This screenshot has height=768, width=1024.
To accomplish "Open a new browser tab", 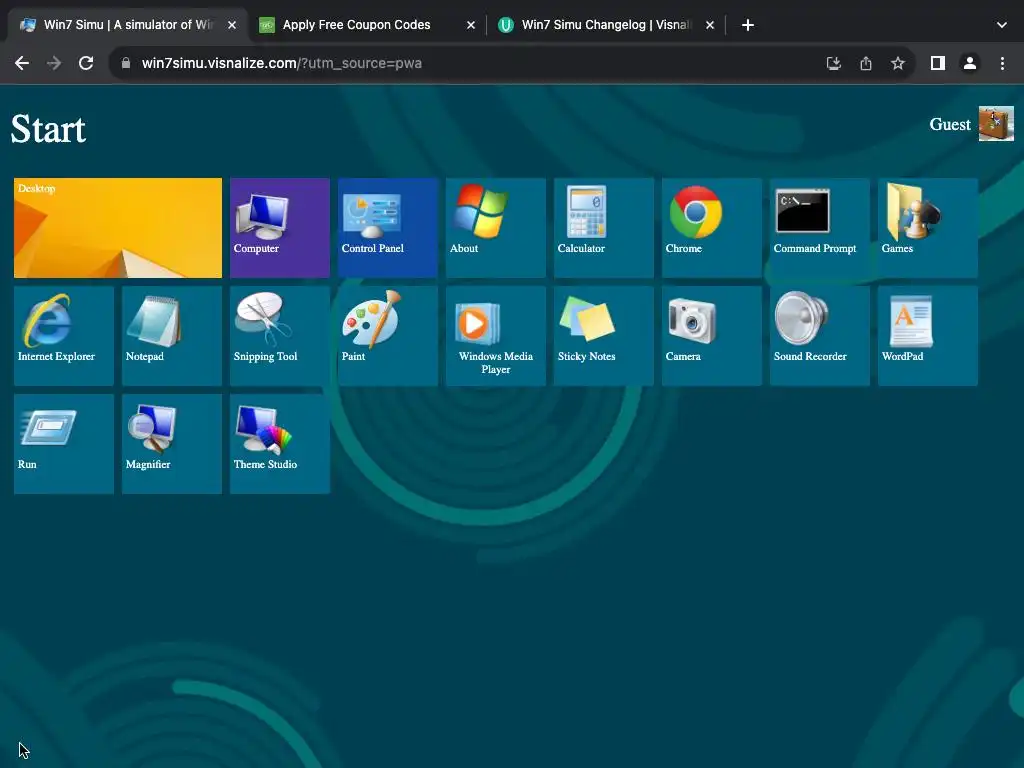I will click(x=748, y=25).
